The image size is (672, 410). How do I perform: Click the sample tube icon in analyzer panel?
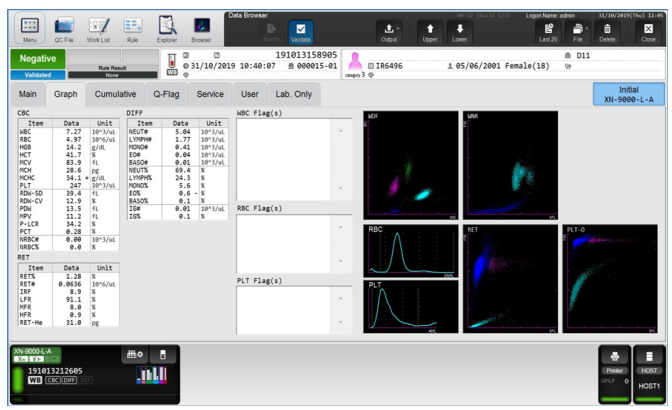pos(162,354)
